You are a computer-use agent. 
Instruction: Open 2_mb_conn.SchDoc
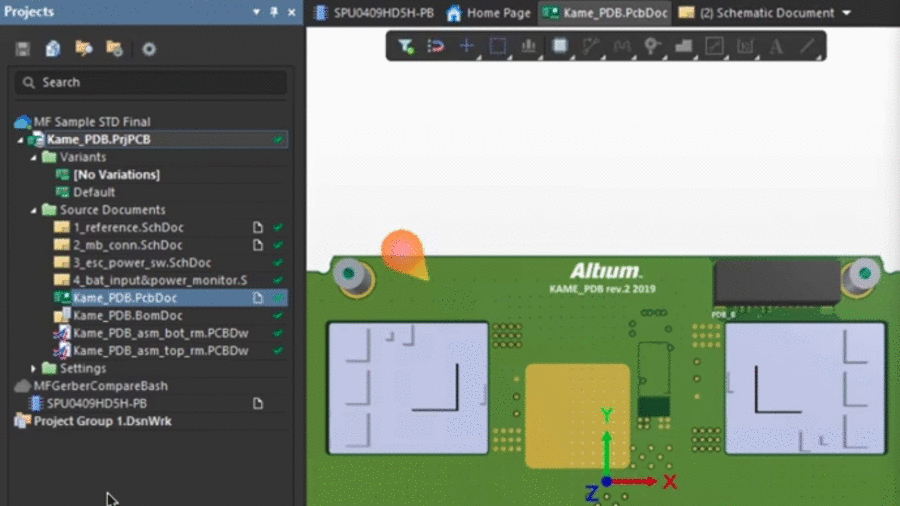[127, 245]
